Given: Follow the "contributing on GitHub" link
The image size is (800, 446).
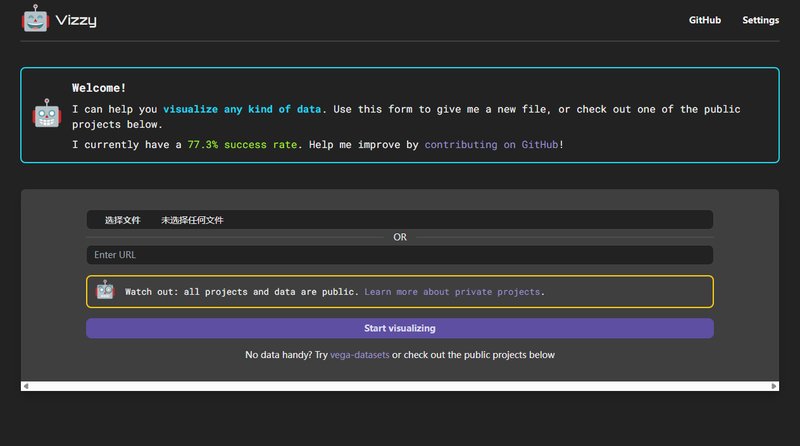Looking at the screenshot, I should click(x=493, y=145).
